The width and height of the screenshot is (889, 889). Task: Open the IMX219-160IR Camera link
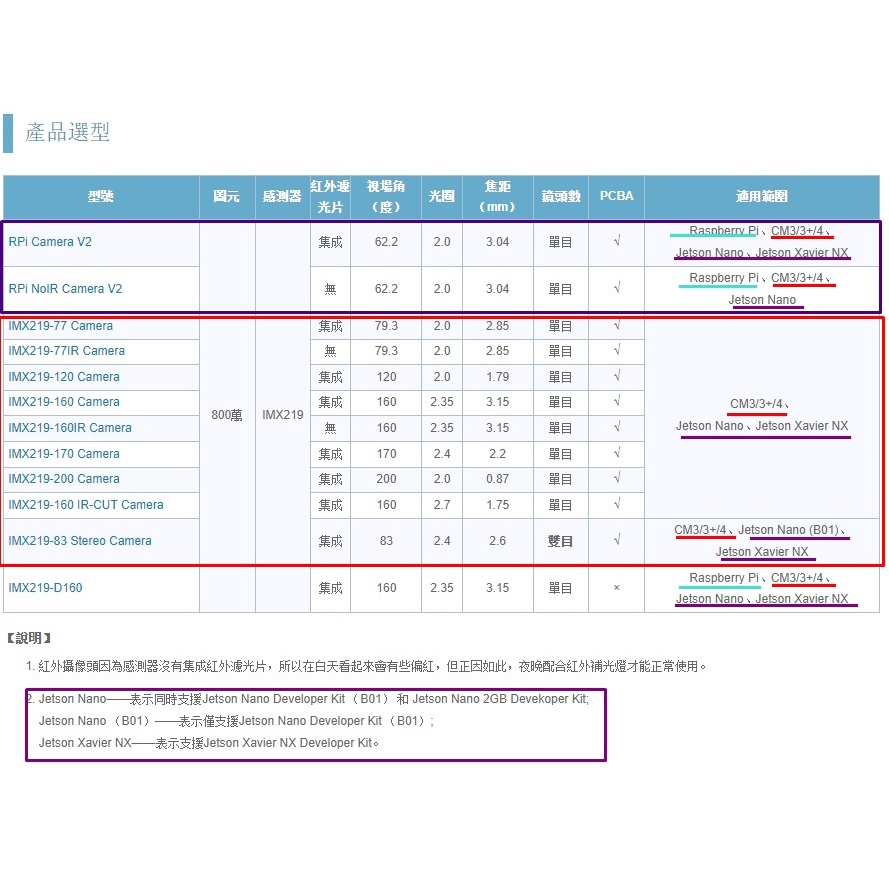pyautogui.click(x=69, y=428)
